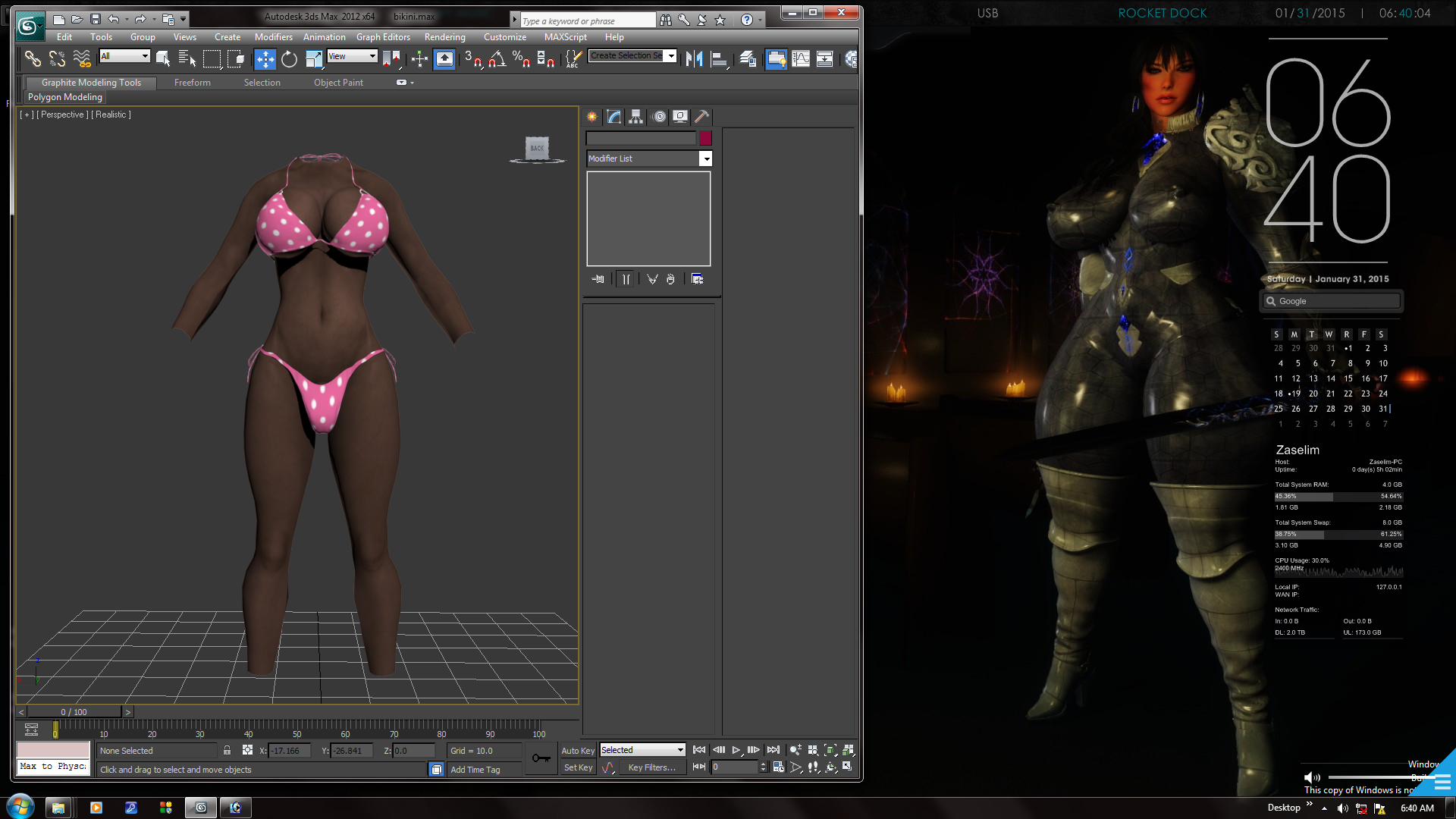Open the Rendering menu
The width and height of the screenshot is (1456, 819).
pyautogui.click(x=445, y=37)
